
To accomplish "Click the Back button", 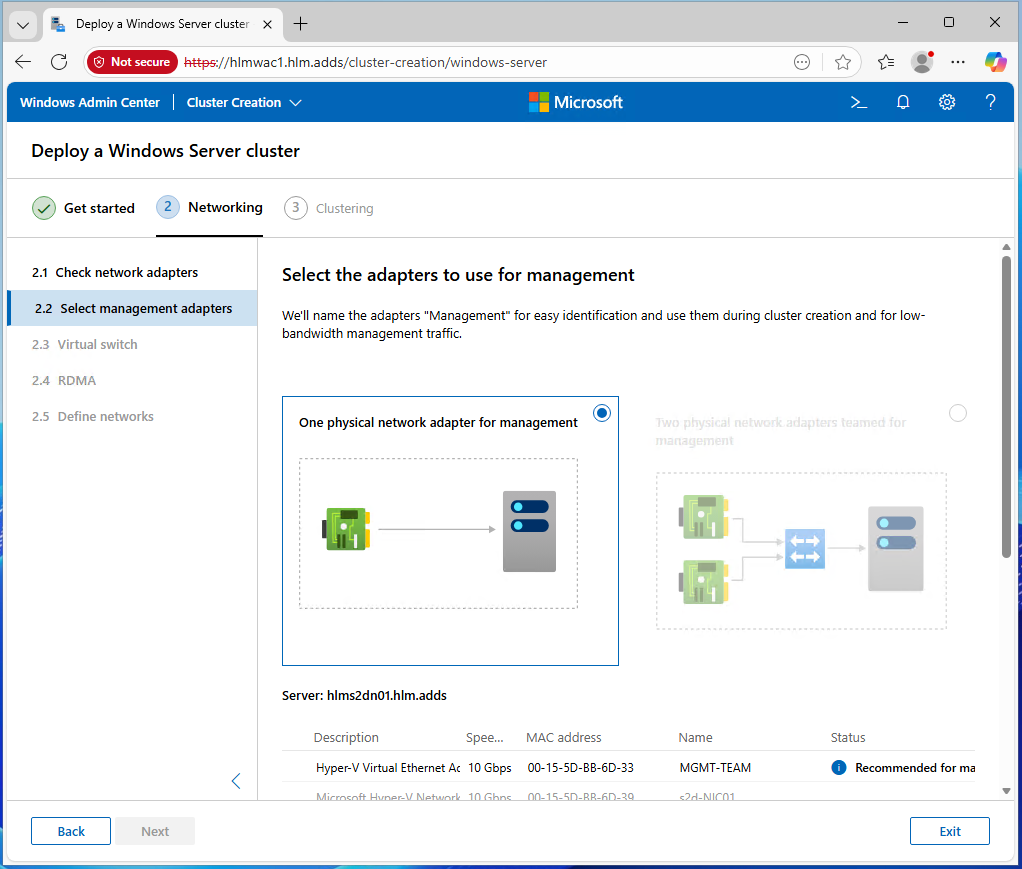I will 71,831.
